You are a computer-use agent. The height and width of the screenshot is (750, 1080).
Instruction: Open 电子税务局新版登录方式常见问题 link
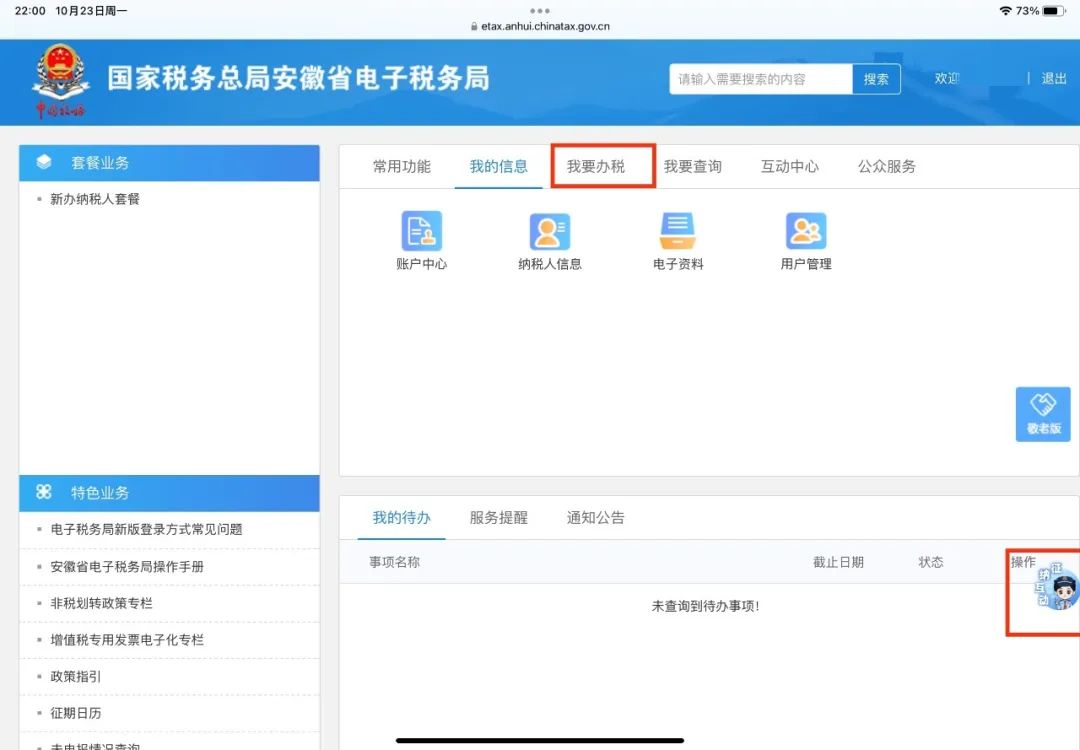pos(147,530)
